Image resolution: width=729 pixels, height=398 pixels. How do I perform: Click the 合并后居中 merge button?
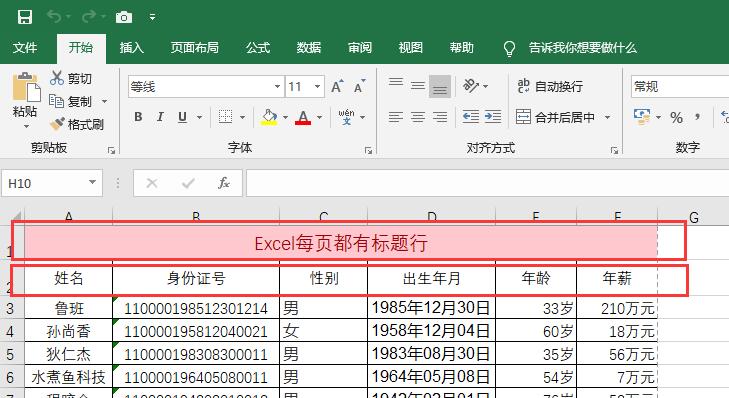coord(555,117)
